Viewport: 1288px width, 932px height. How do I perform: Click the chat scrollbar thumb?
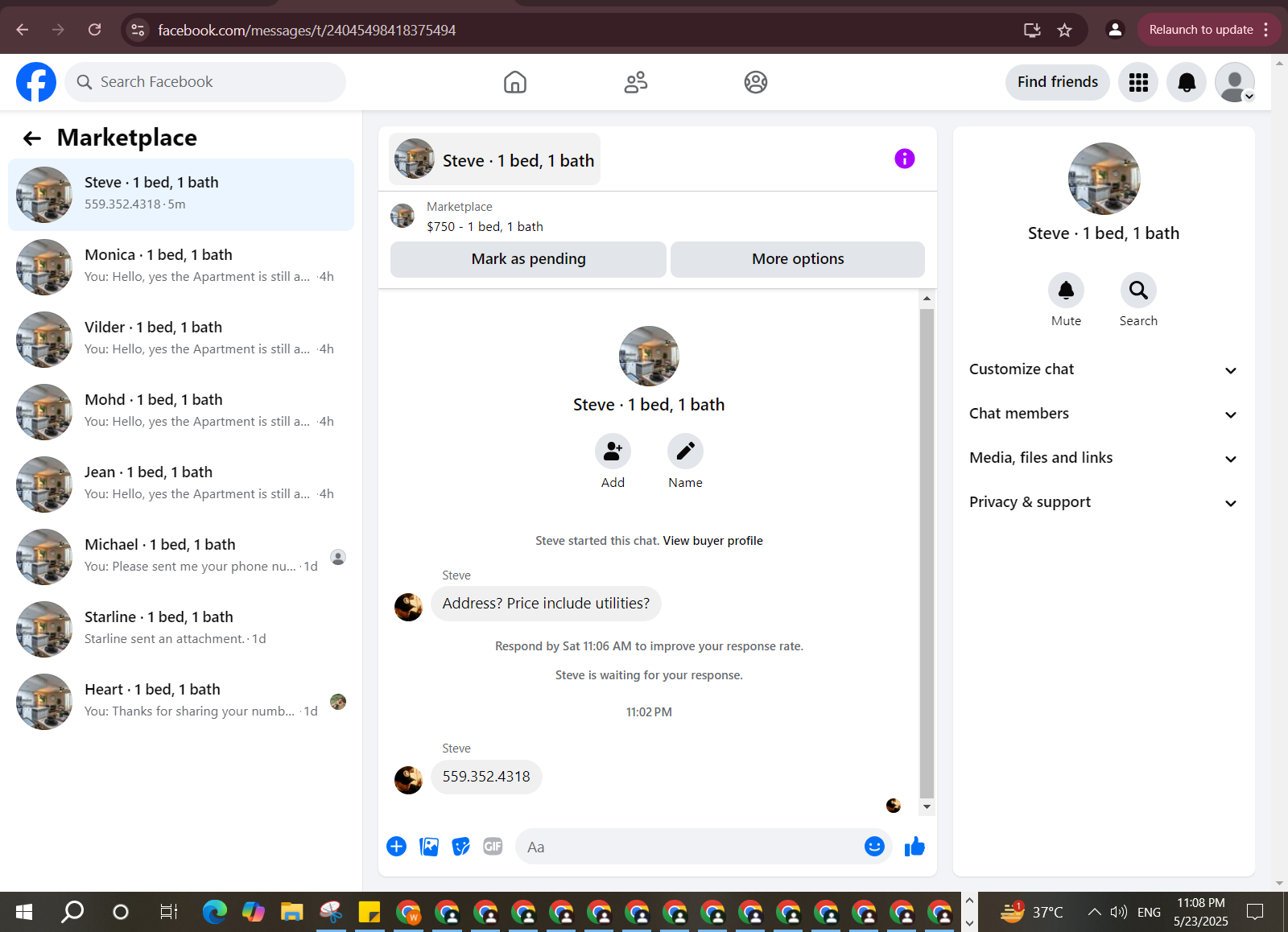click(x=927, y=552)
